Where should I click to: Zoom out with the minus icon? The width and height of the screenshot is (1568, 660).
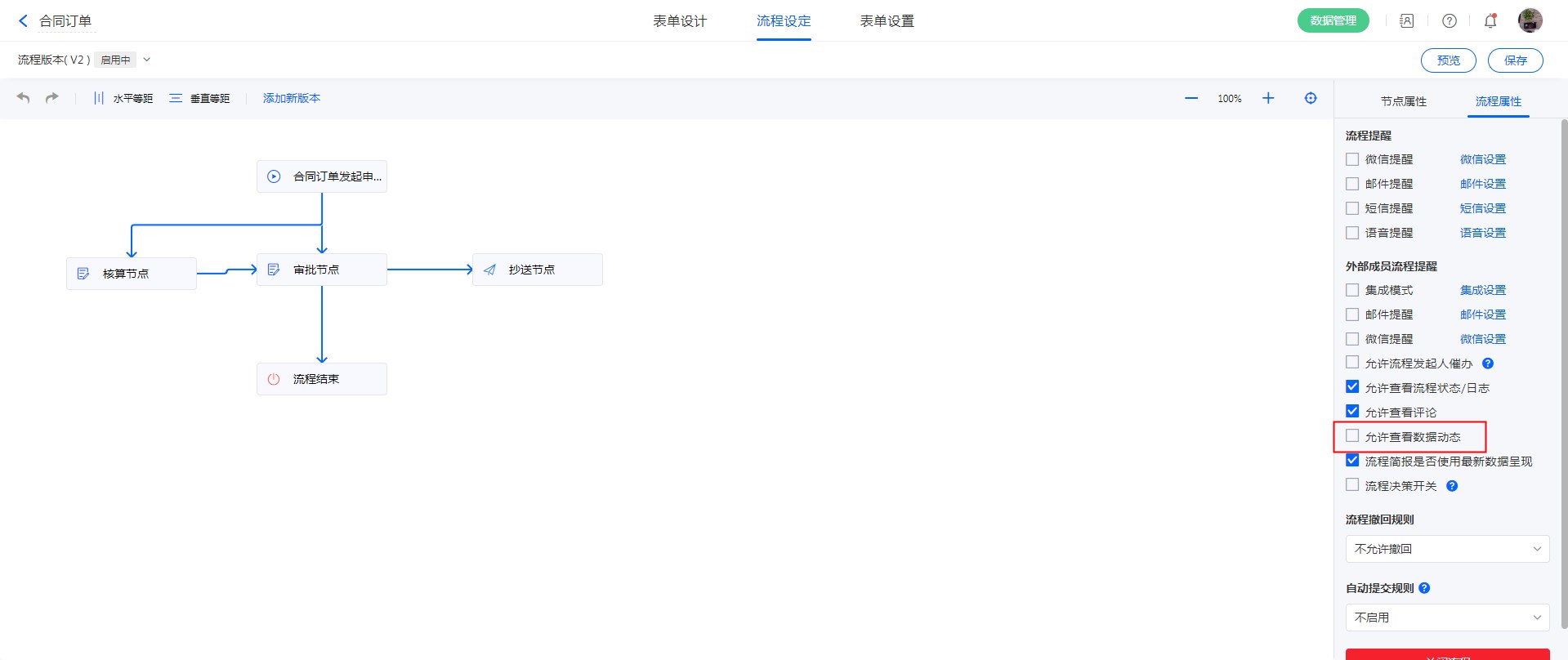point(1191,98)
